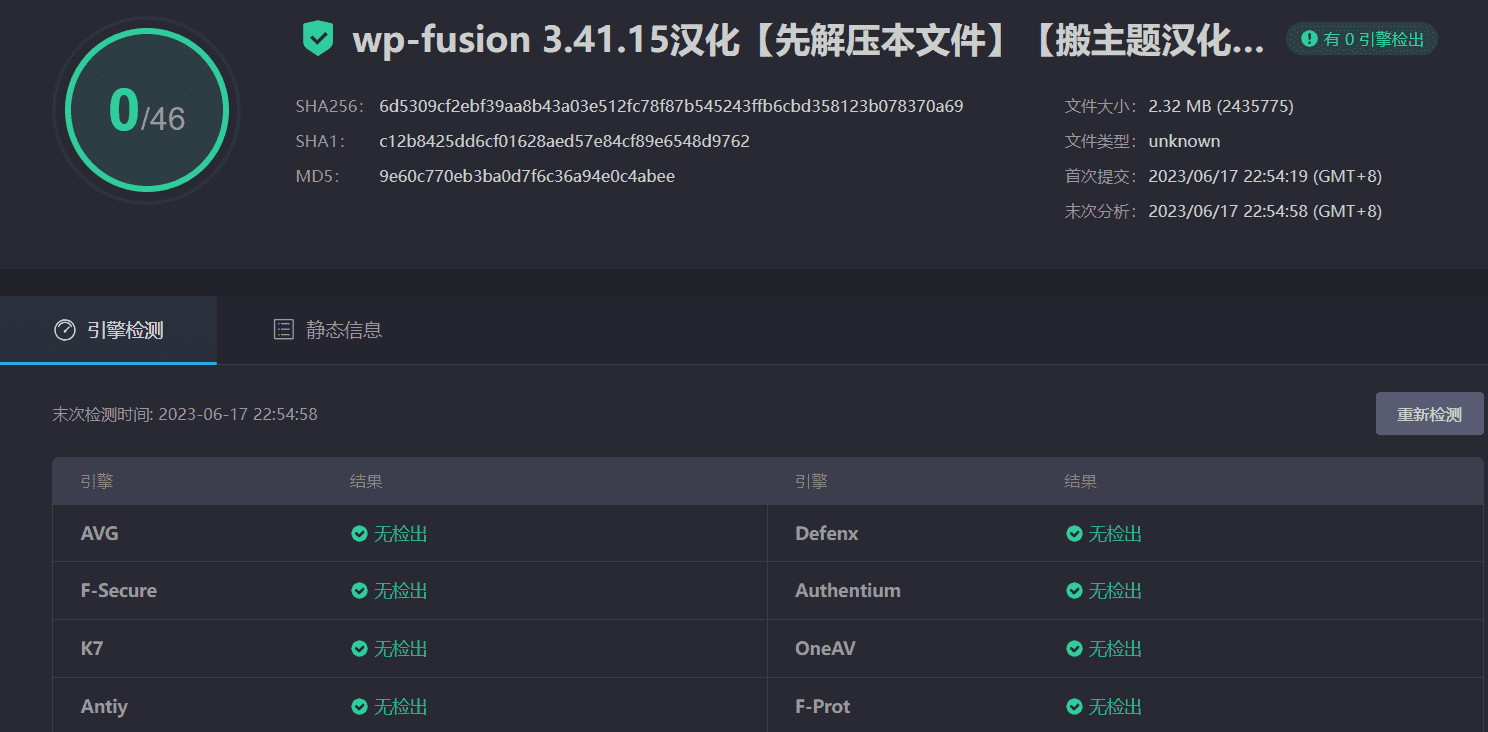Click the green check icon in the AVG row
The width and height of the screenshot is (1488, 732).
pos(359,534)
